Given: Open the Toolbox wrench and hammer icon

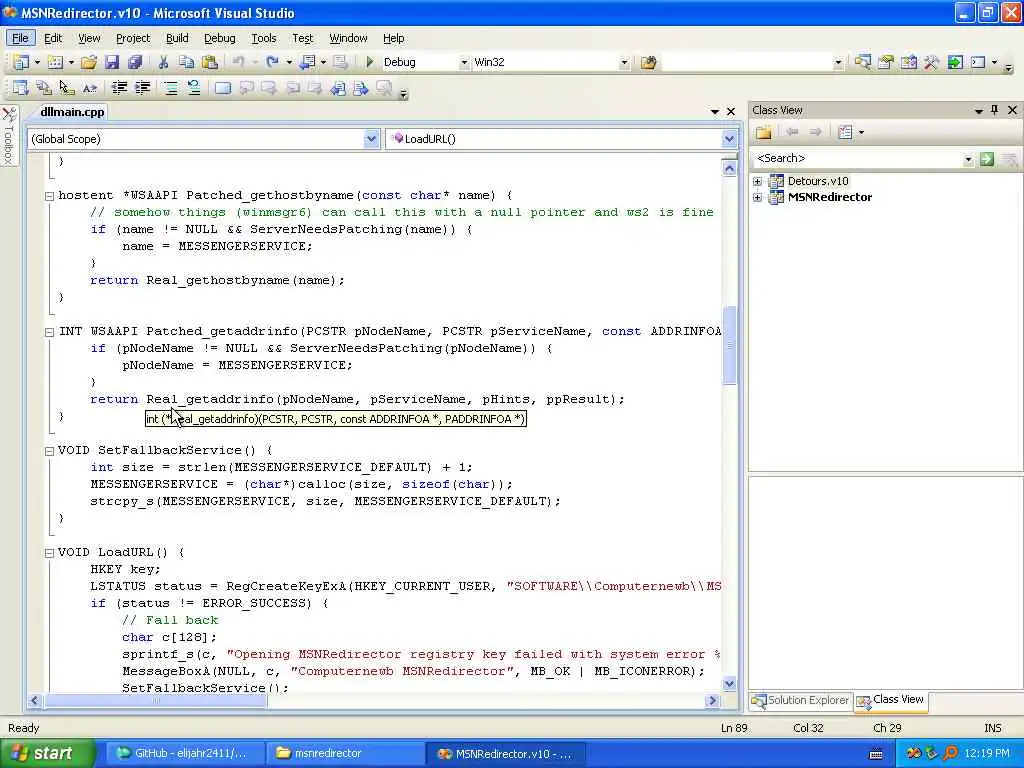Looking at the screenshot, I should click(x=932, y=63).
